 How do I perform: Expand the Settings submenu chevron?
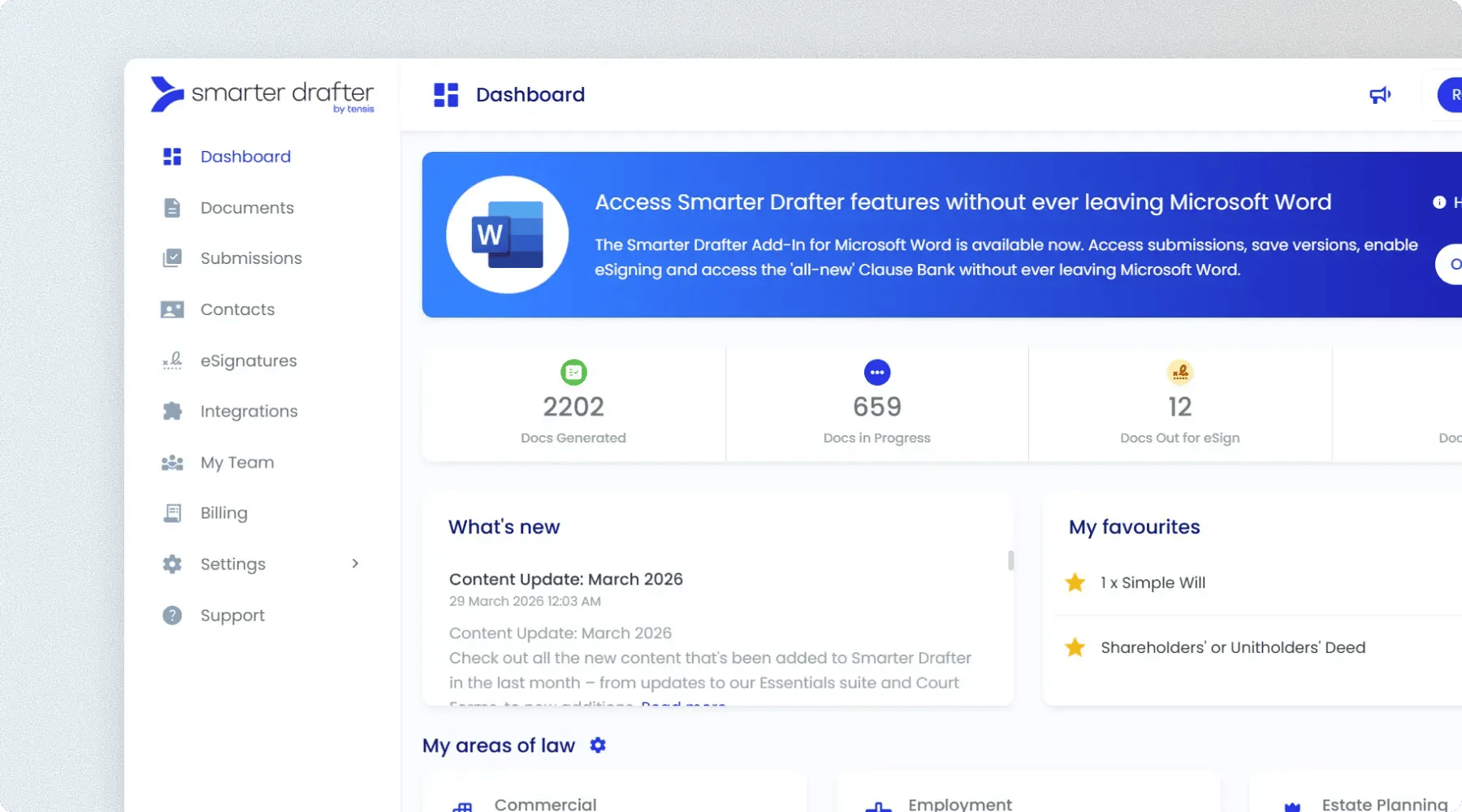pos(355,564)
